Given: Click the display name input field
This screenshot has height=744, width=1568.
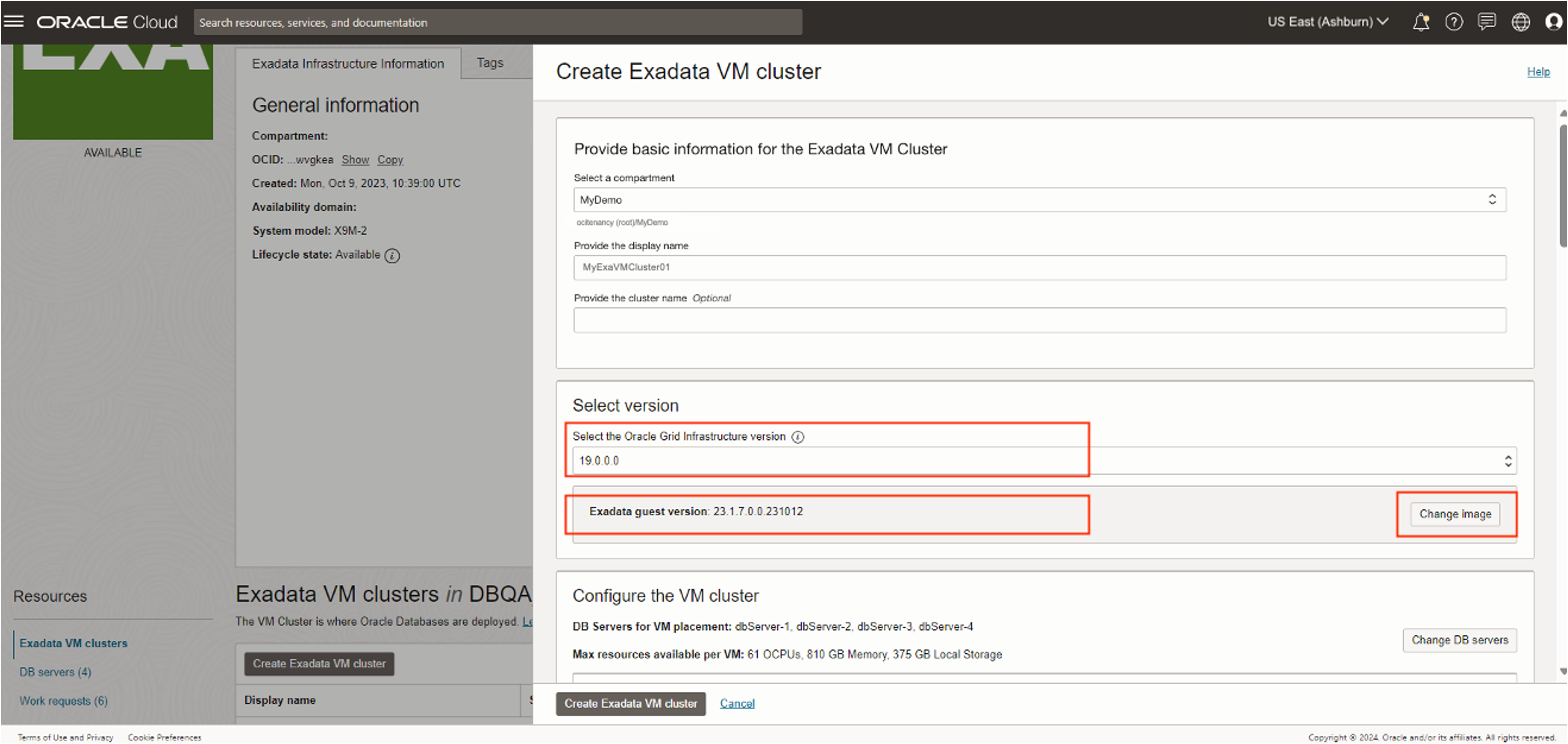Looking at the screenshot, I should coord(1039,267).
